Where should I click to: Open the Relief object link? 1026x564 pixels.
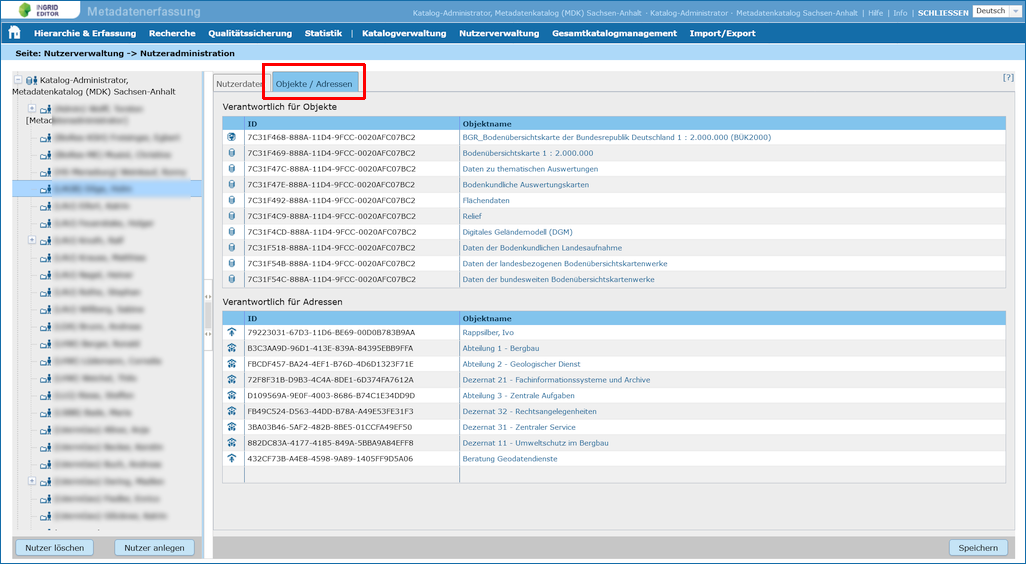point(472,216)
